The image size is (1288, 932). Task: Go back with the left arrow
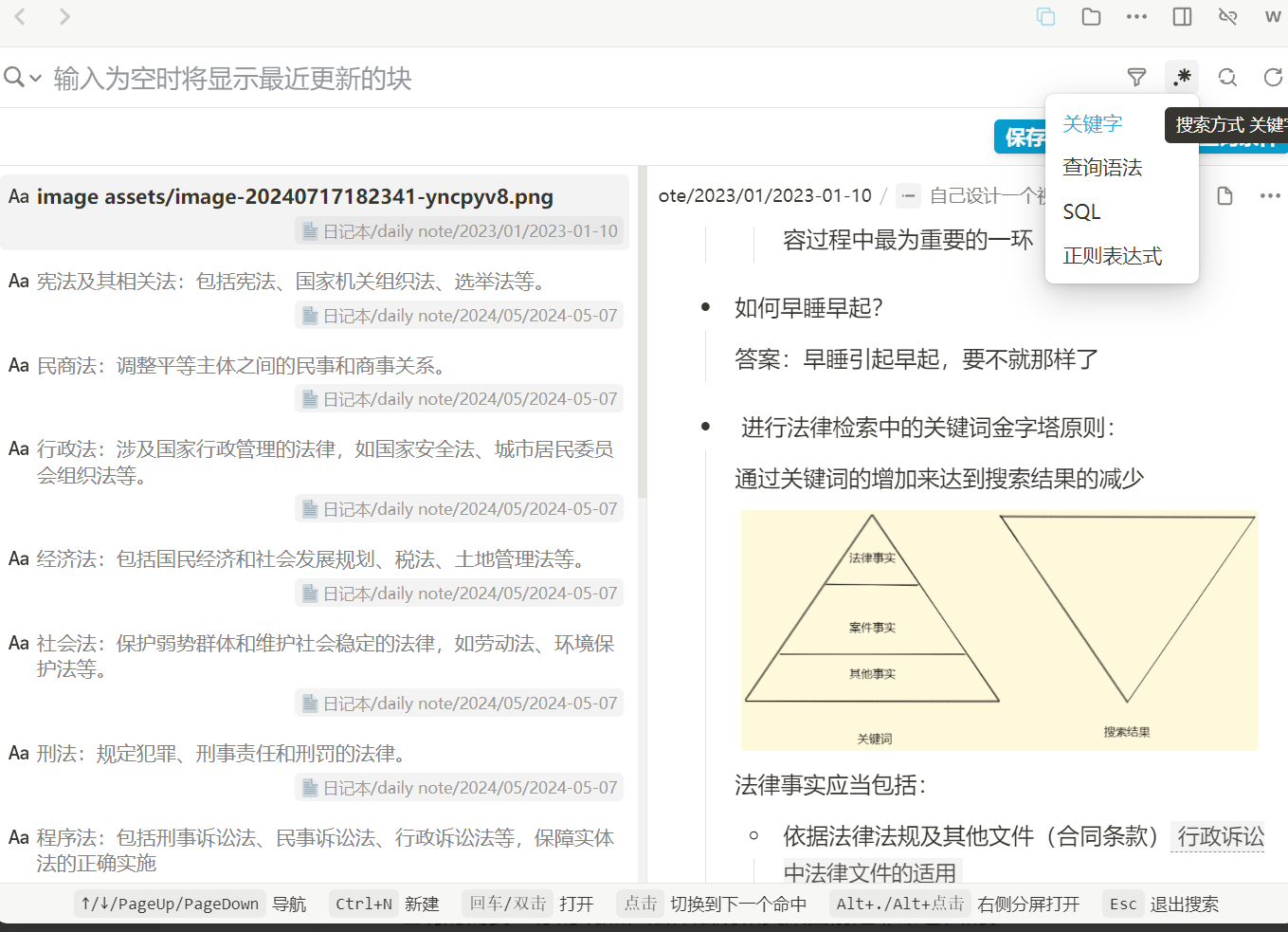click(x=20, y=16)
